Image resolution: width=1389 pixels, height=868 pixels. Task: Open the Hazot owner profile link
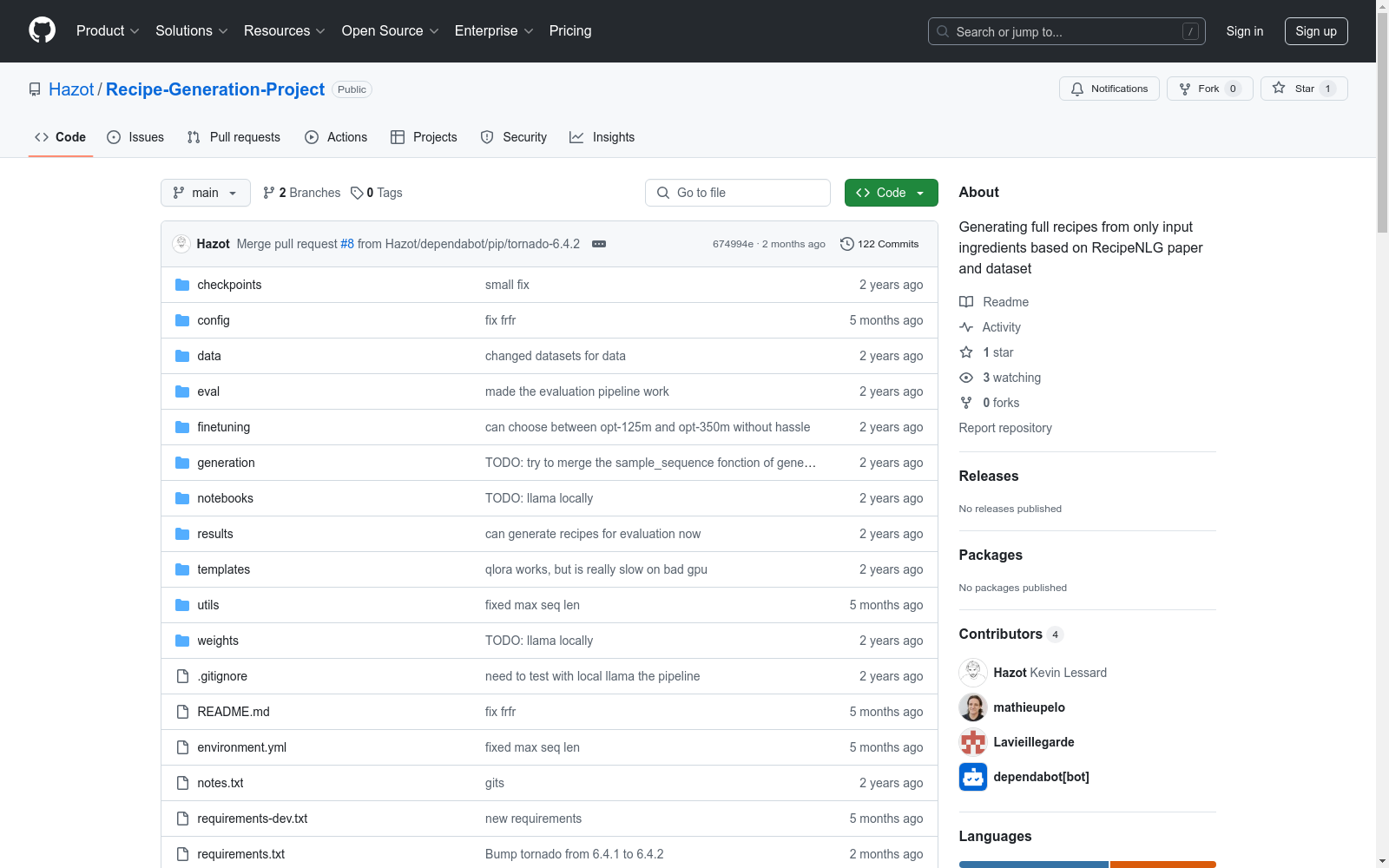coord(71,89)
